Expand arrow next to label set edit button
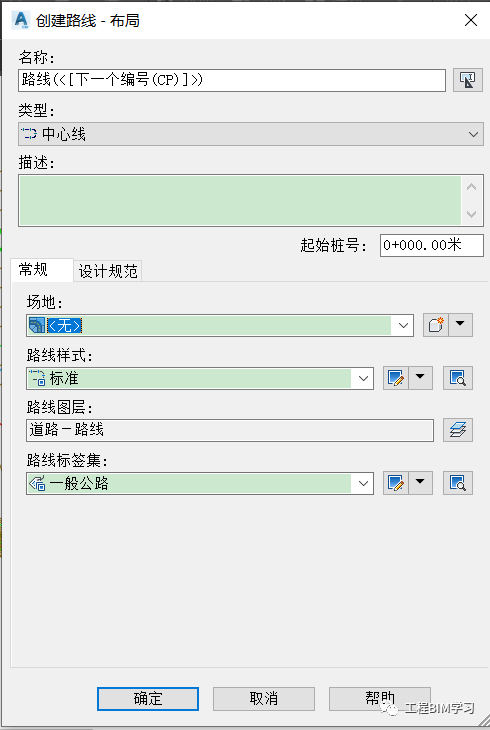 (421, 483)
